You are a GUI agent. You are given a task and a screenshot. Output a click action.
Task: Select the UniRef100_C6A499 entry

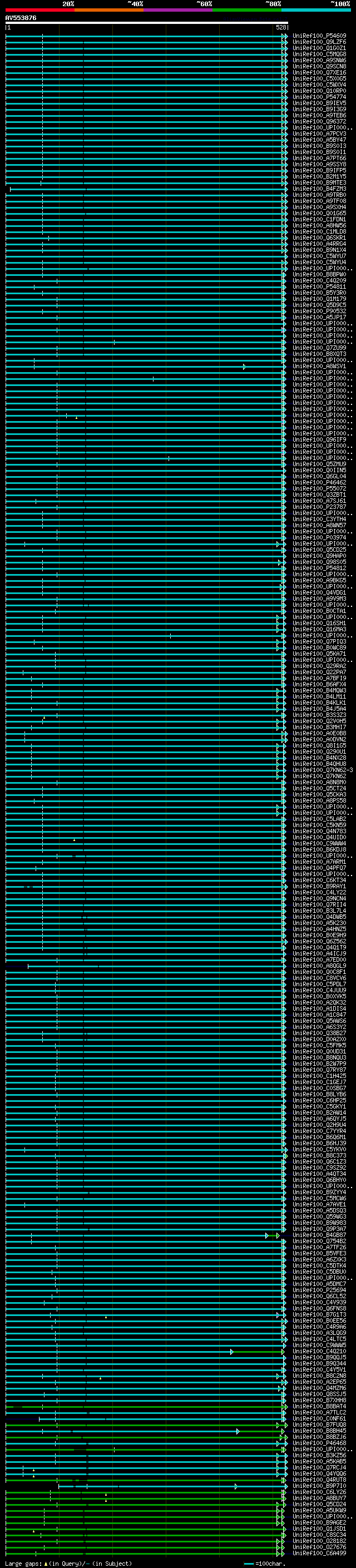pyautogui.click(x=319, y=1553)
